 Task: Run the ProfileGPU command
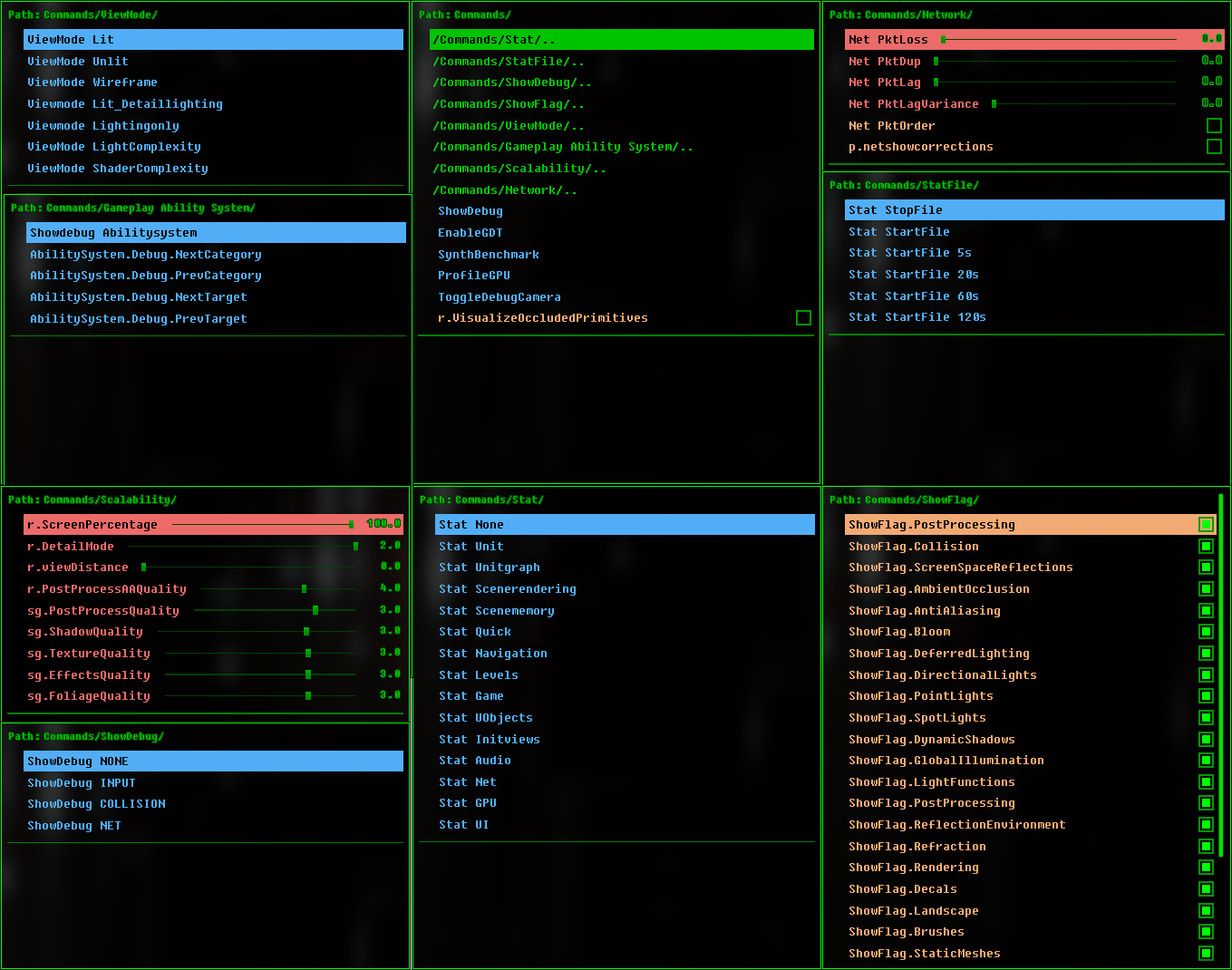coord(474,275)
